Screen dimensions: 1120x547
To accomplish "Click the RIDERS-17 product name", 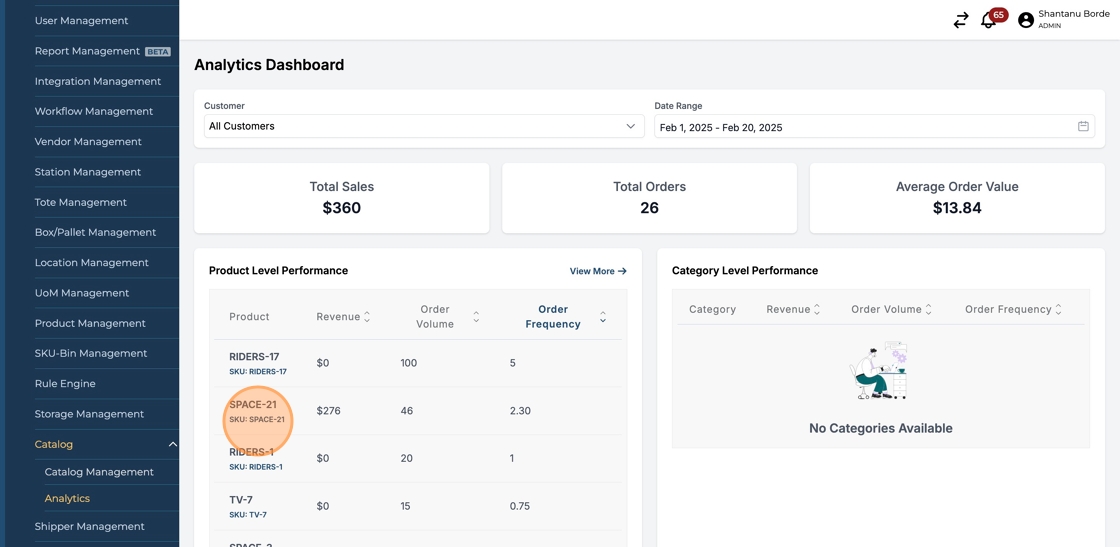I will (x=254, y=357).
